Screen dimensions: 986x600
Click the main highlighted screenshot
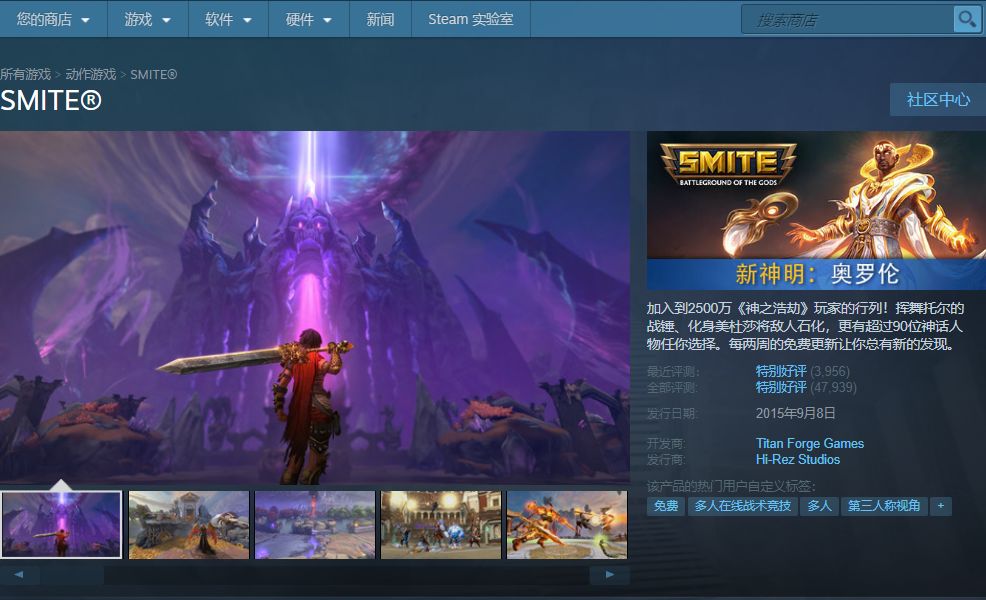[x=315, y=308]
